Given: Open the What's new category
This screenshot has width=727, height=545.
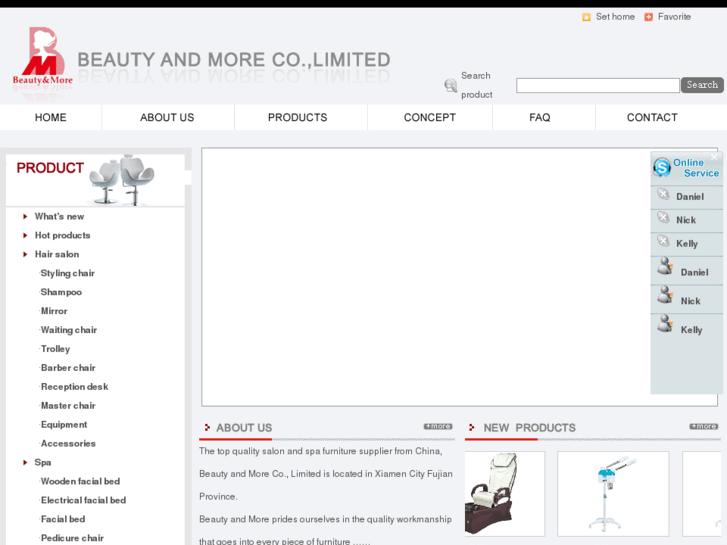Looking at the screenshot, I should [59, 217].
